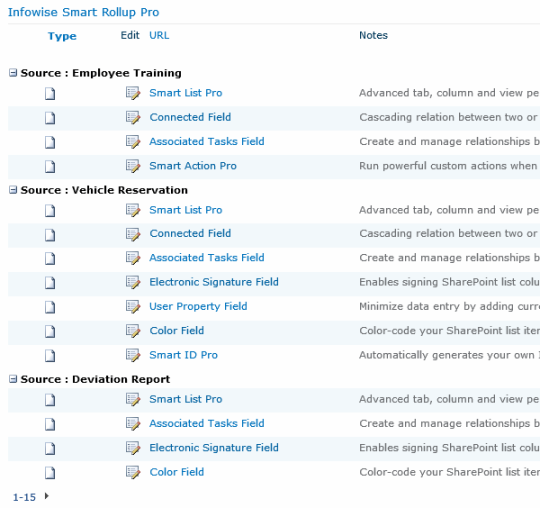This screenshot has width=540, height=508.
Task: Click document type icon for Smart List Pro under Employee Training
Action: click(x=50, y=93)
